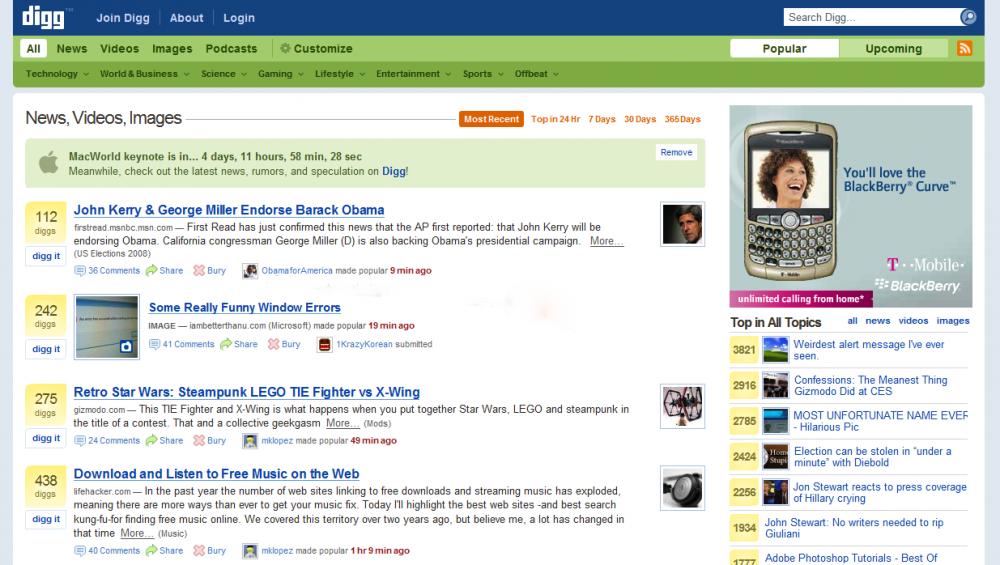The height and width of the screenshot is (565, 1000).
Task: Click digg it on Free Music story
Action: [46, 519]
